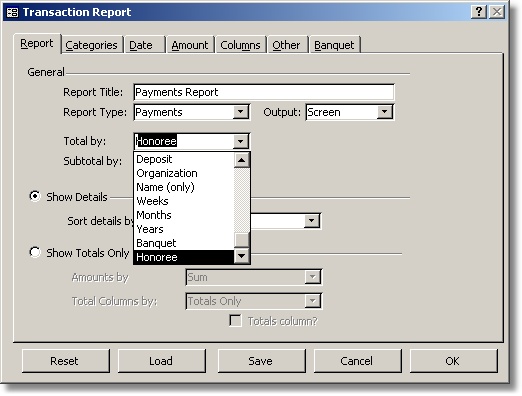Choose Deposit in the dropdown list

184,159
